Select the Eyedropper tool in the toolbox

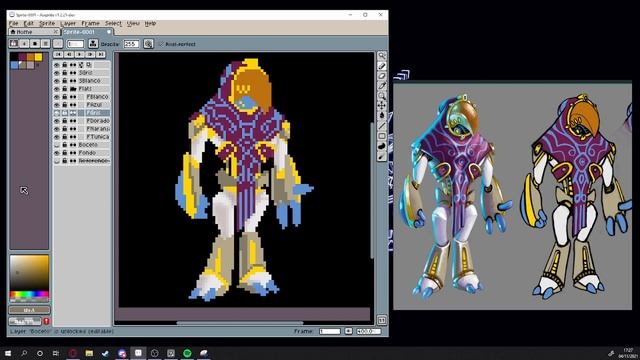(x=382, y=86)
